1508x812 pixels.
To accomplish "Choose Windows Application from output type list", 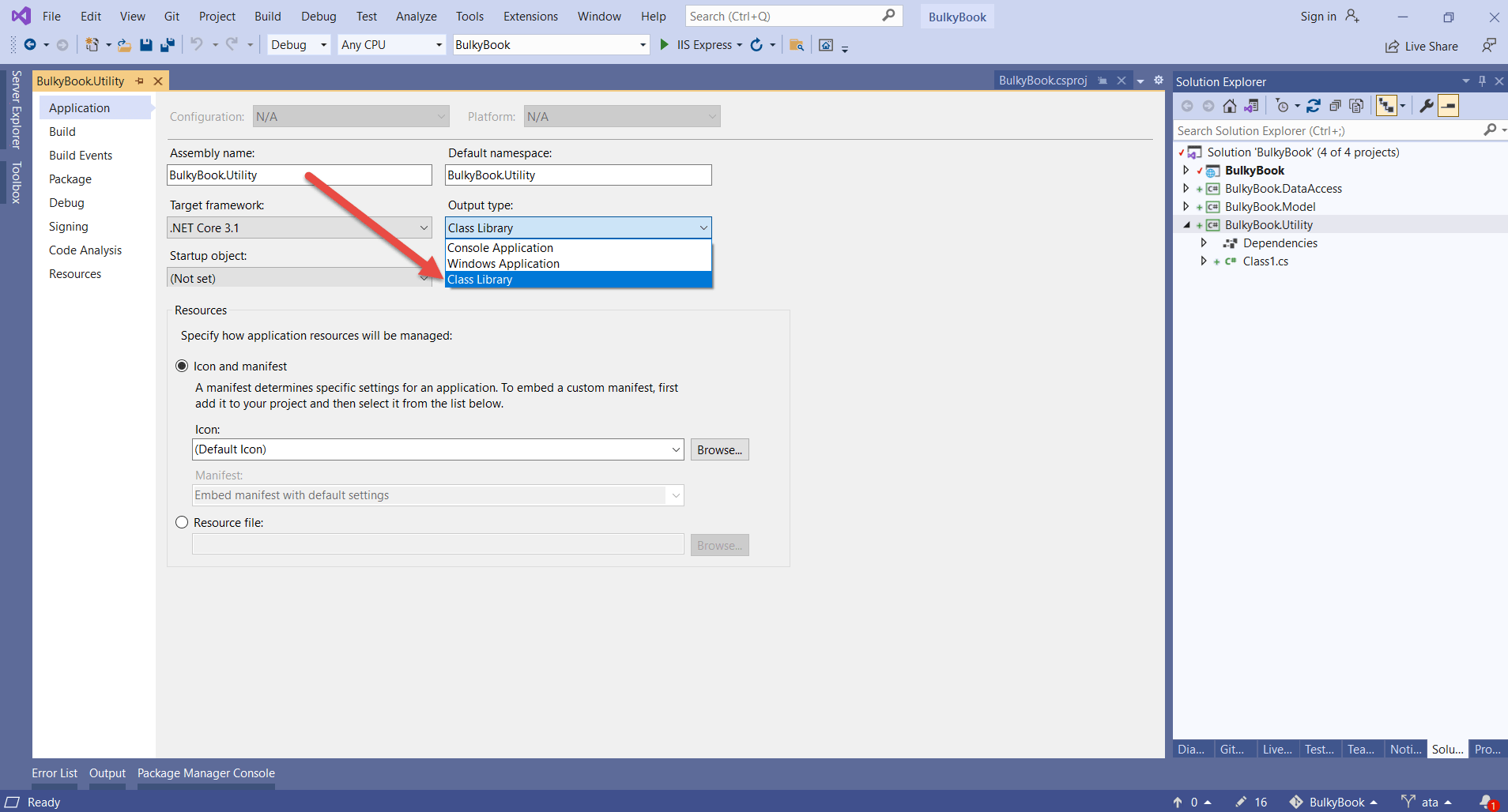I will pyautogui.click(x=579, y=264).
